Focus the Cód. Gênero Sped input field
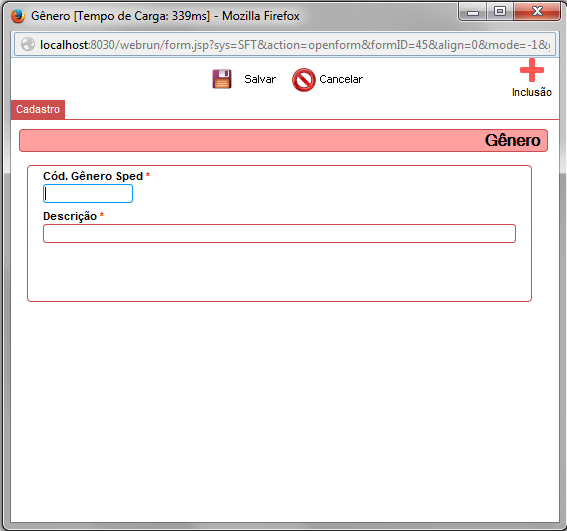 [x=88, y=194]
